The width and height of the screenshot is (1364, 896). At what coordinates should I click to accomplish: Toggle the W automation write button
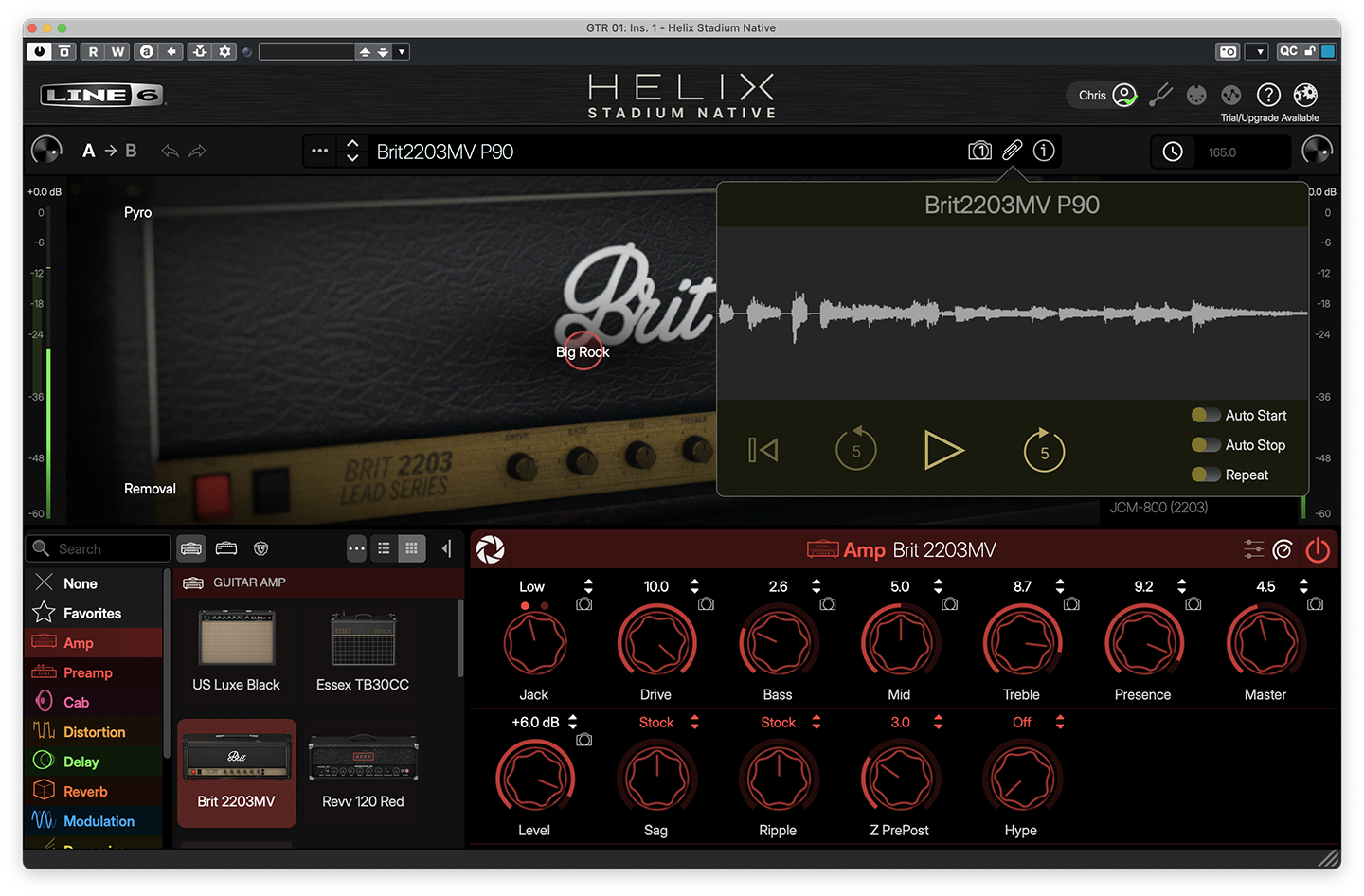[117, 51]
